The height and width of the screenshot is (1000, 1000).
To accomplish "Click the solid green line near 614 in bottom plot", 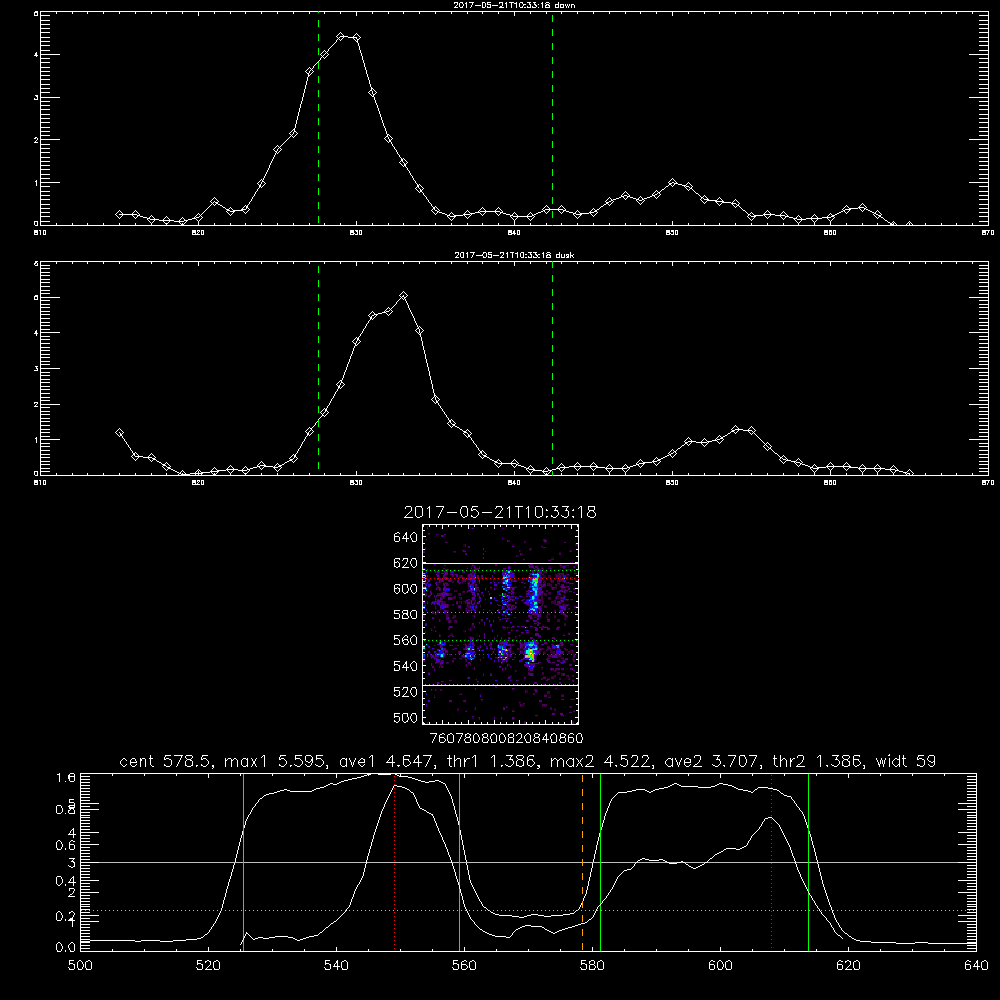I will tap(808, 862).
